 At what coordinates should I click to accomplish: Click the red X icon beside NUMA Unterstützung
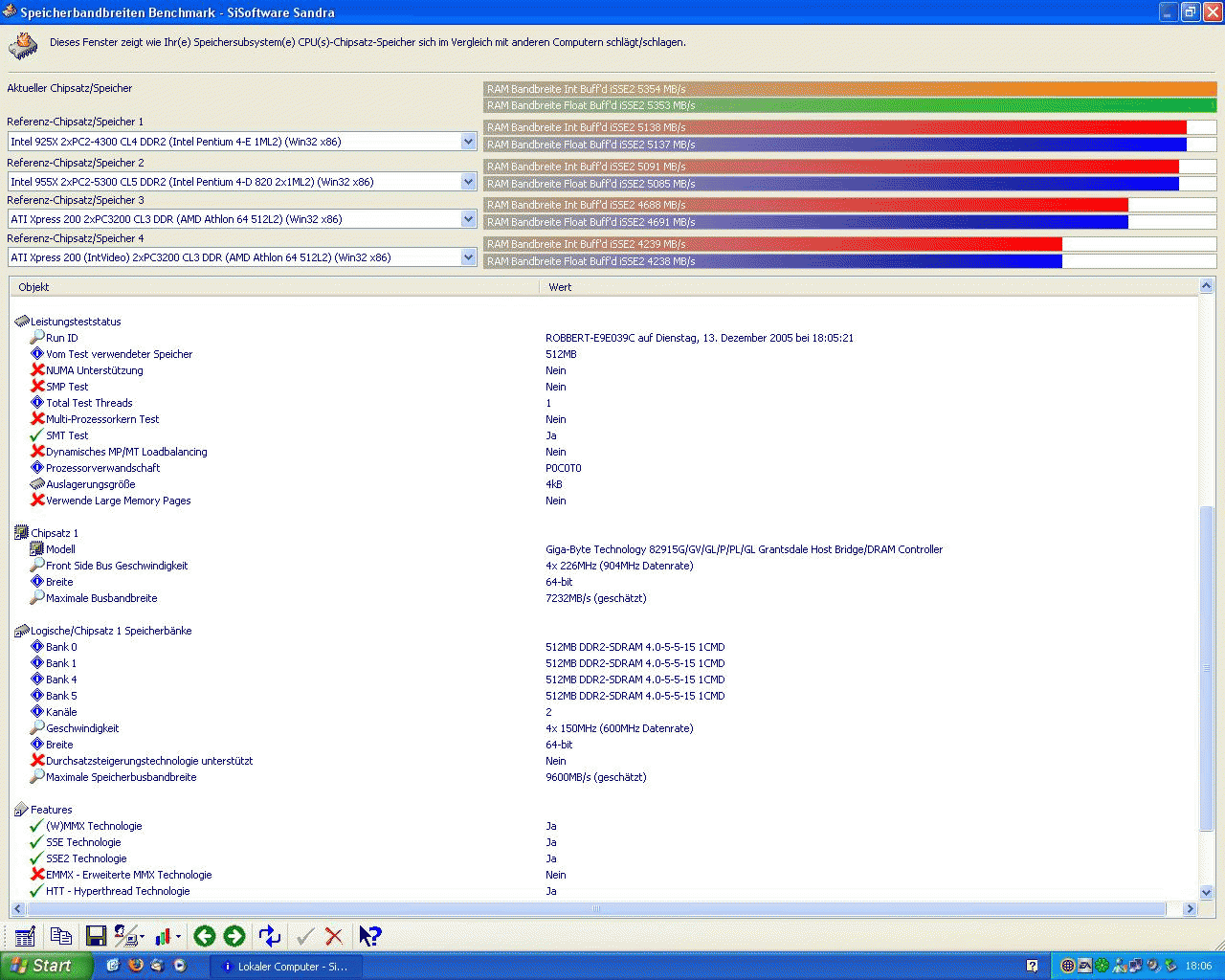37,370
